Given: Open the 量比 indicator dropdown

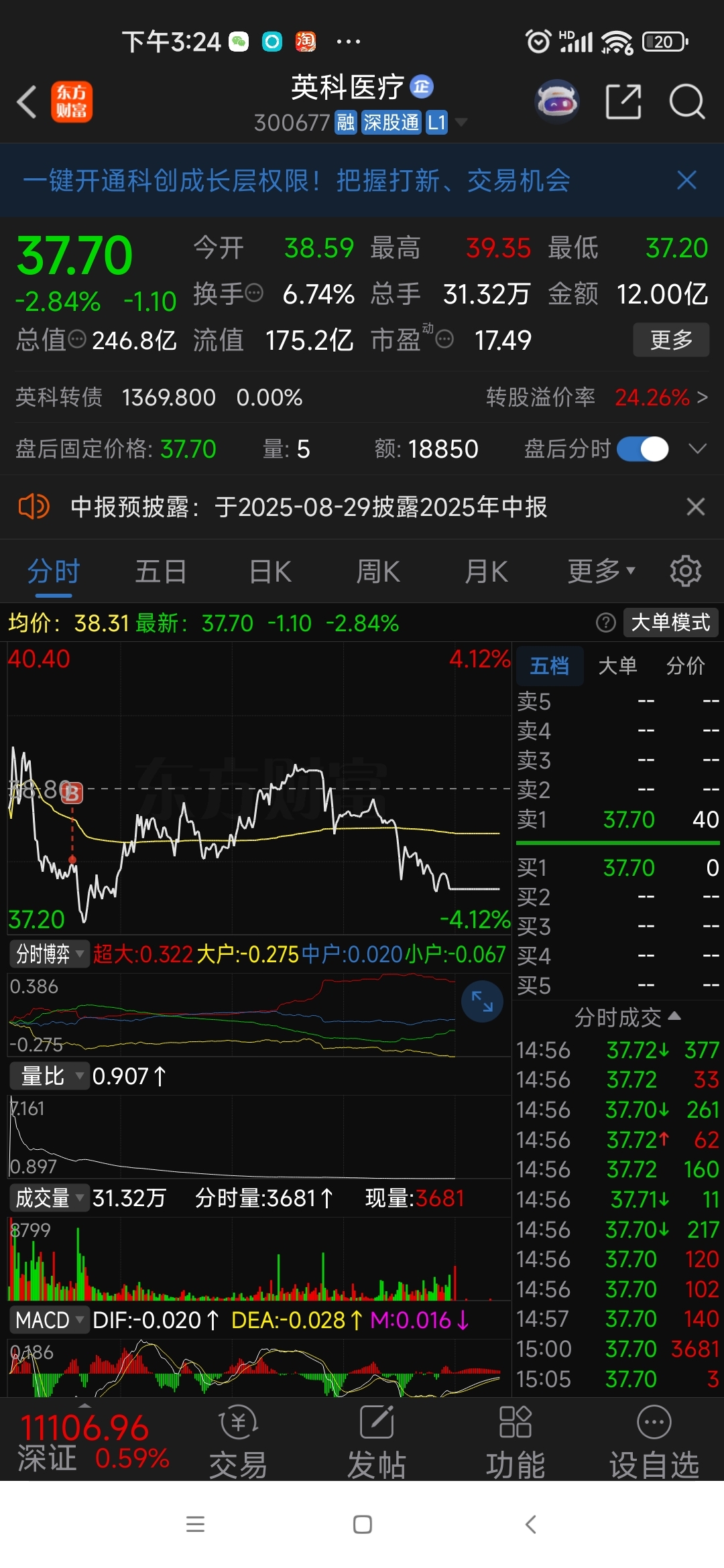Looking at the screenshot, I should [x=50, y=1075].
